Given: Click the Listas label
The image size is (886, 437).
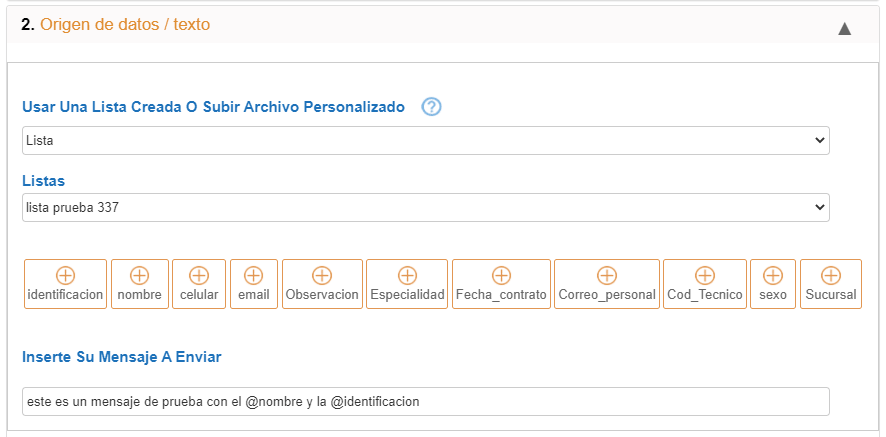Looking at the screenshot, I should click(x=44, y=181).
